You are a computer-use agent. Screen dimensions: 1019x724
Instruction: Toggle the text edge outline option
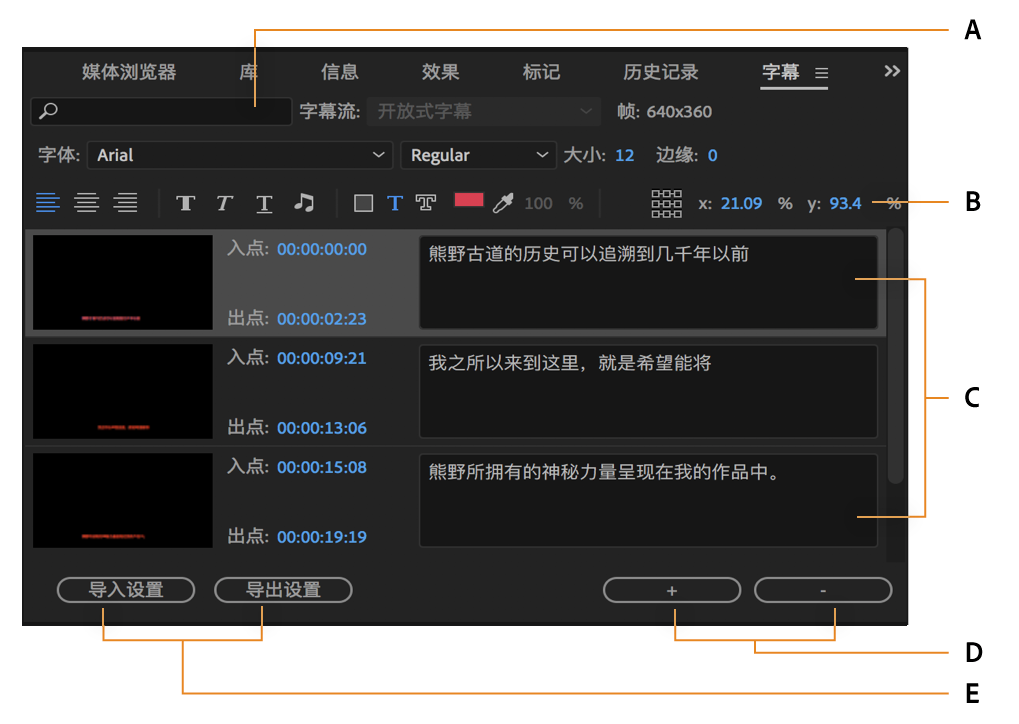pyautogui.click(x=425, y=202)
